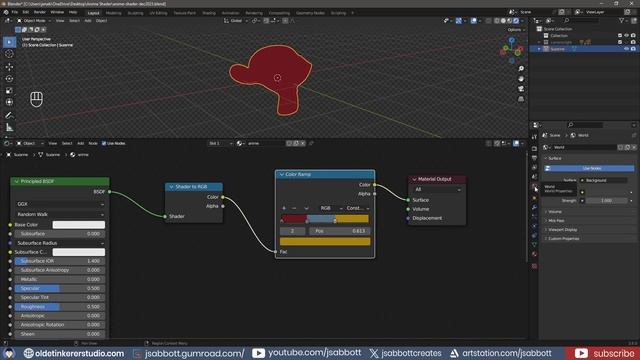Open the Constant interpolation dropdown in Color Ramp
Viewport: 640px width, 360px height.
click(358, 208)
